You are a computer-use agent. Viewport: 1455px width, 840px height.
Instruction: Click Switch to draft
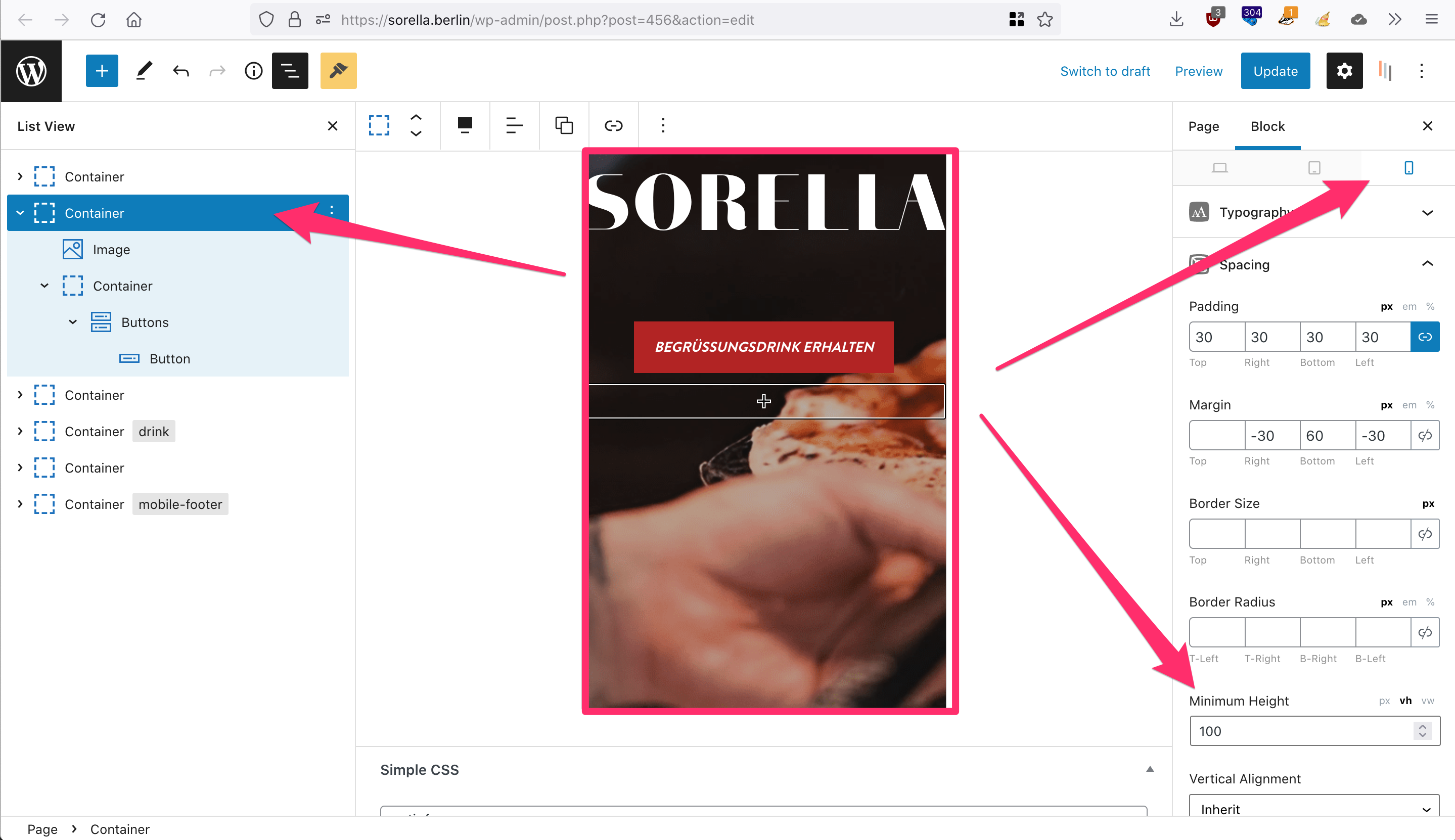tap(1105, 71)
